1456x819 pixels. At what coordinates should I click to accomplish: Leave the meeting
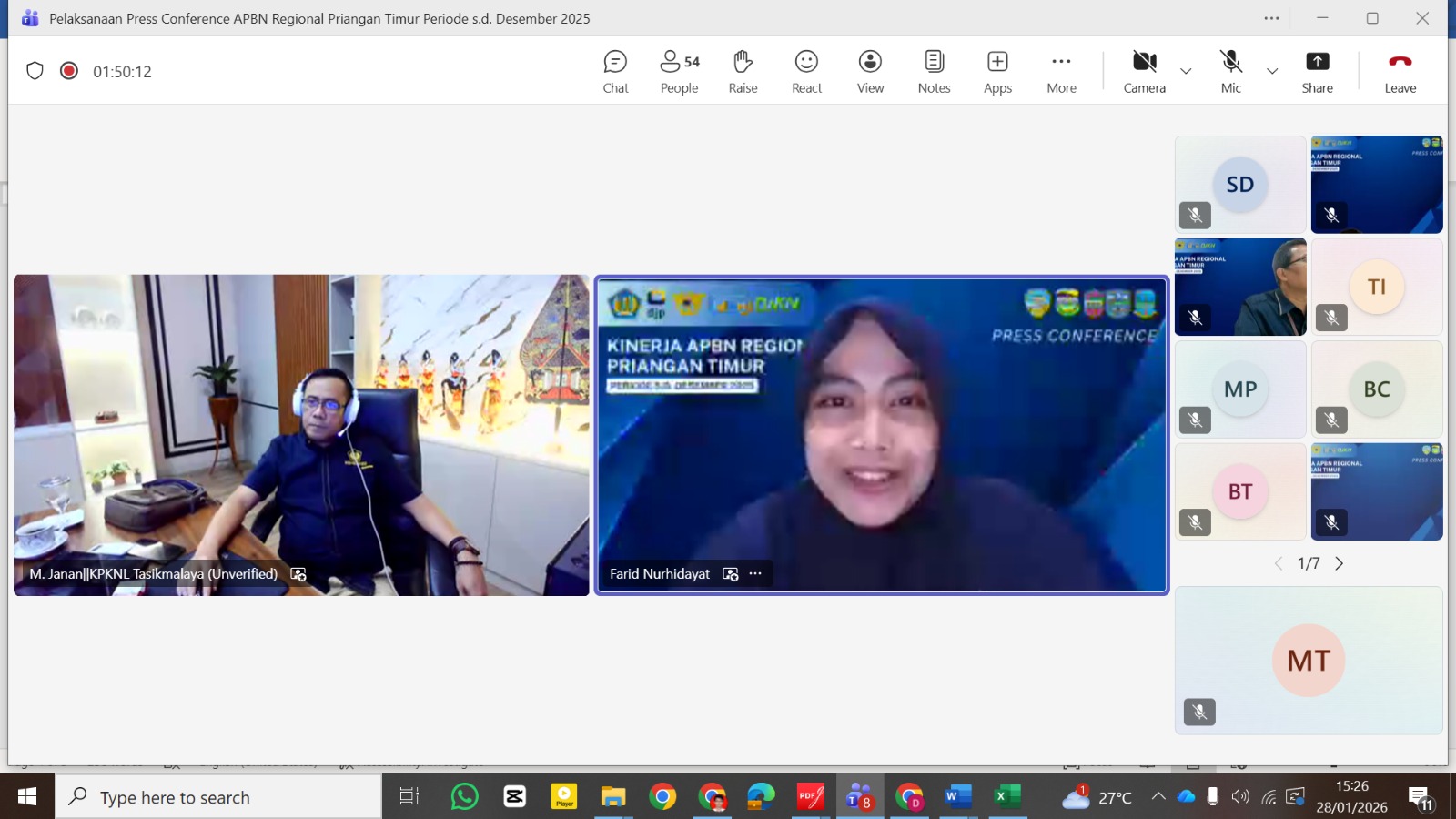(x=1400, y=72)
